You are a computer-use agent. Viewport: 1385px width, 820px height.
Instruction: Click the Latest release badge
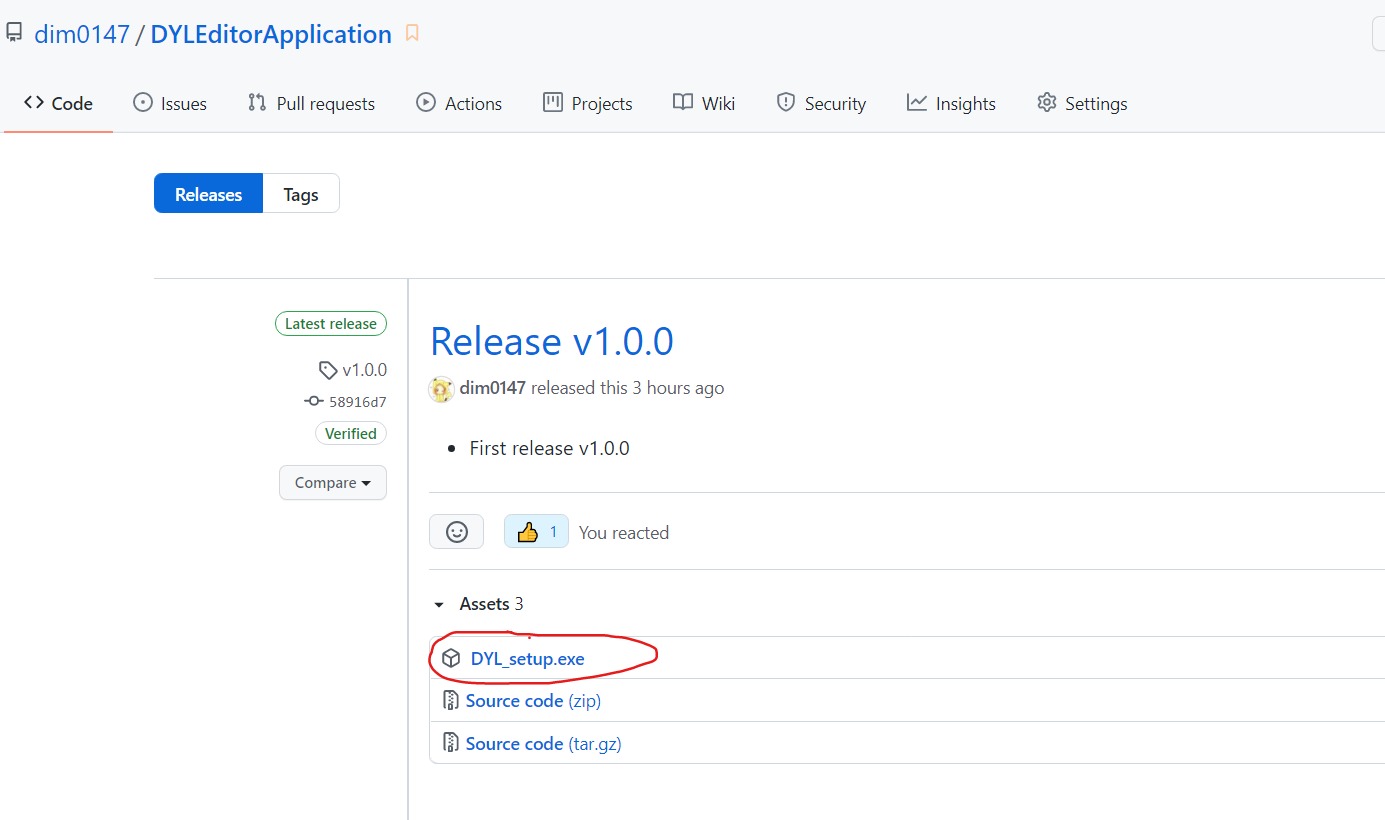(x=331, y=324)
